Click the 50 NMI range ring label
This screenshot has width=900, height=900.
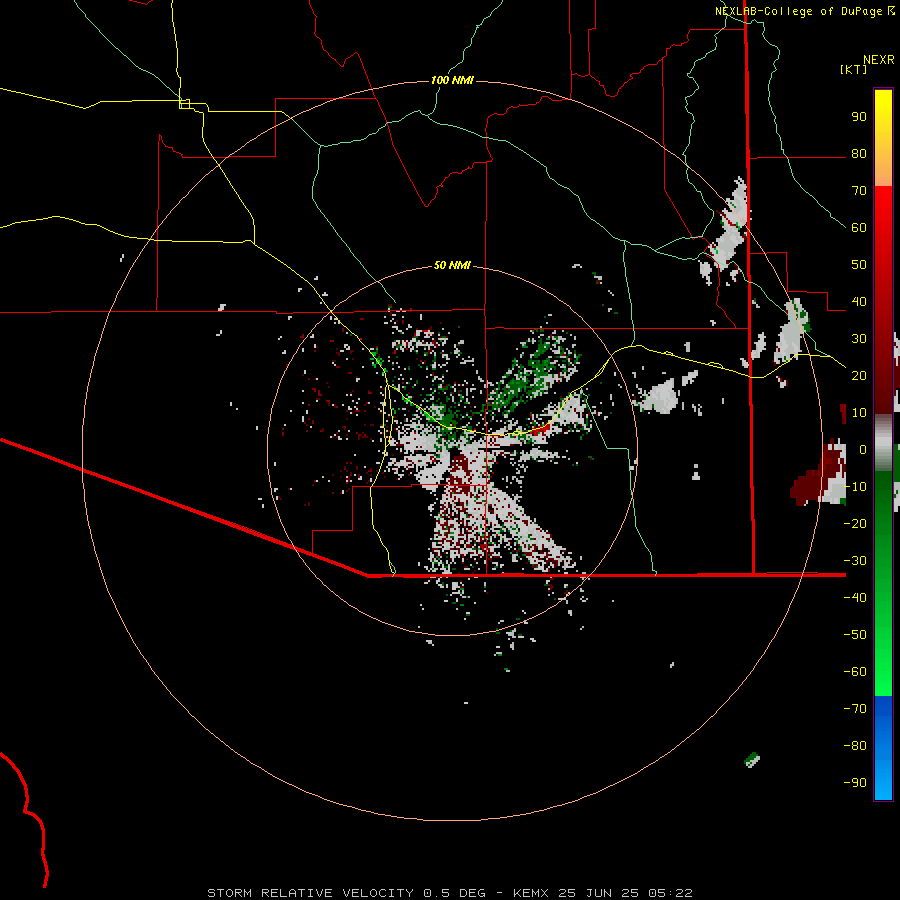[x=452, y=265]
